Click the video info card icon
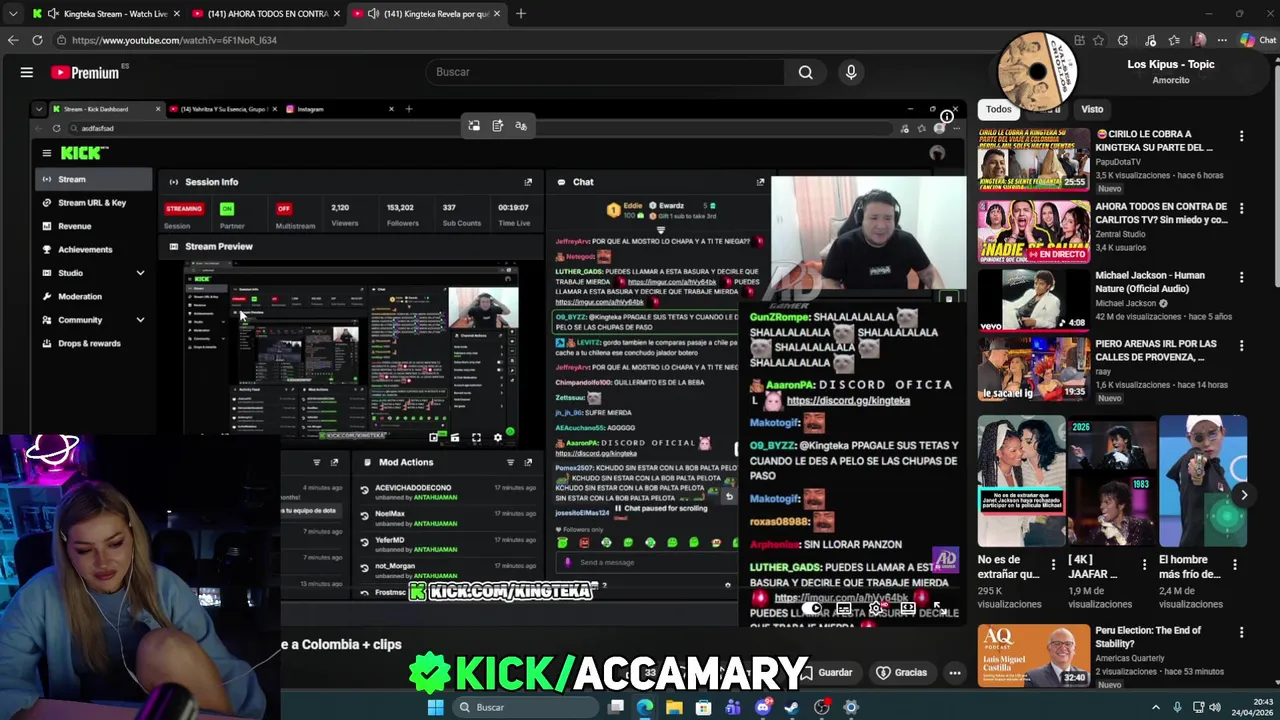Viewport: 1280px width, 720px height. (946, 117)
